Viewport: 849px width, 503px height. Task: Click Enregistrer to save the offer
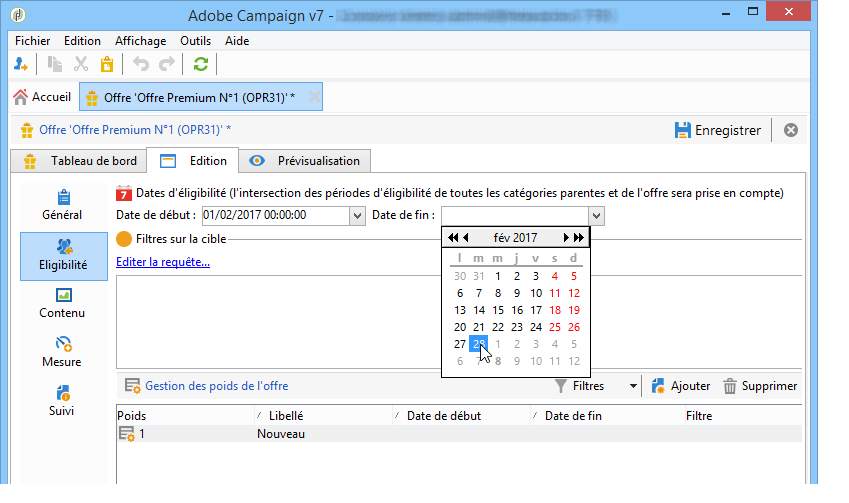click(717, 130)
